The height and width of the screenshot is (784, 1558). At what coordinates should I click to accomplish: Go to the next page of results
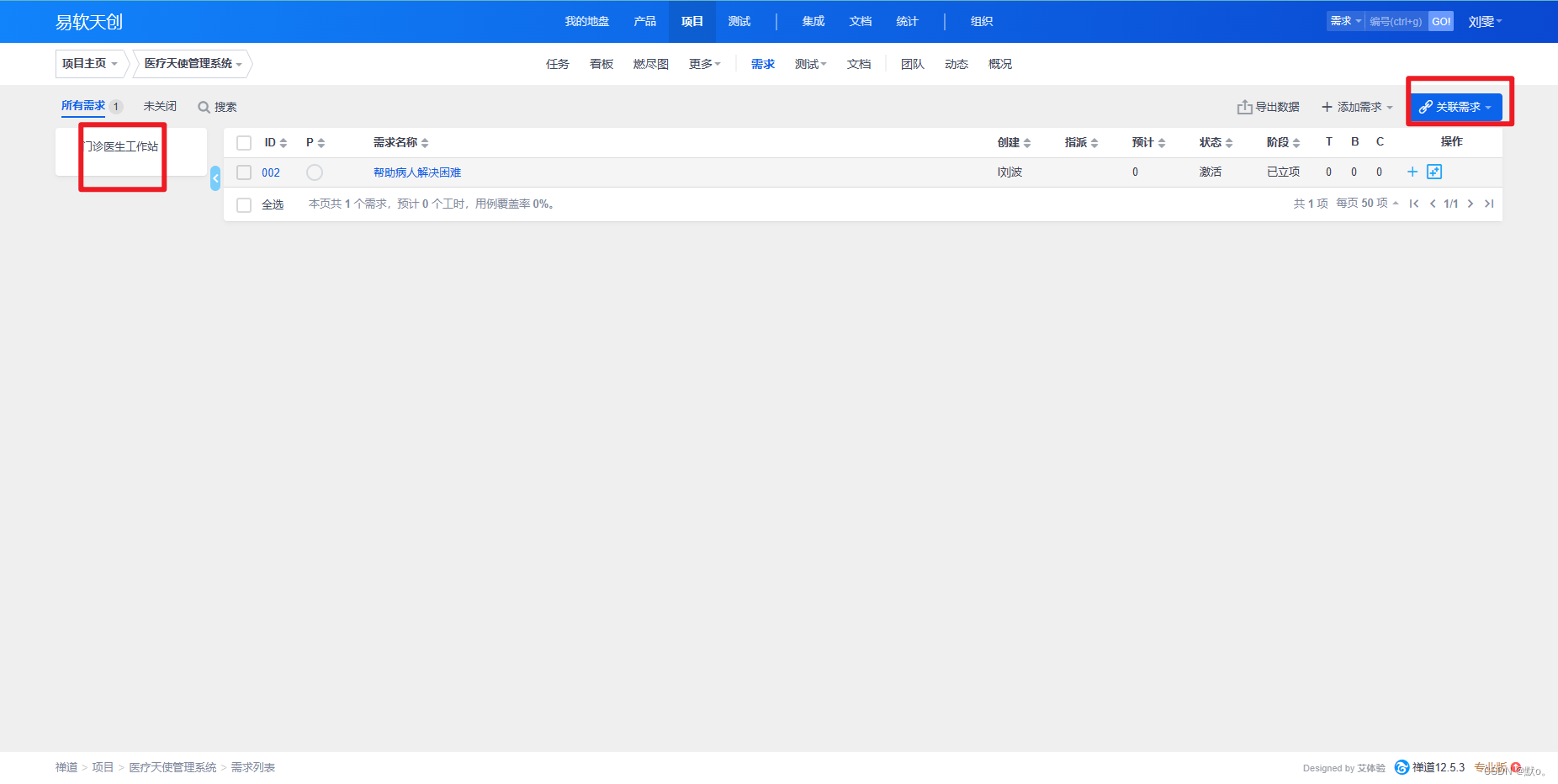(1471, 204)
